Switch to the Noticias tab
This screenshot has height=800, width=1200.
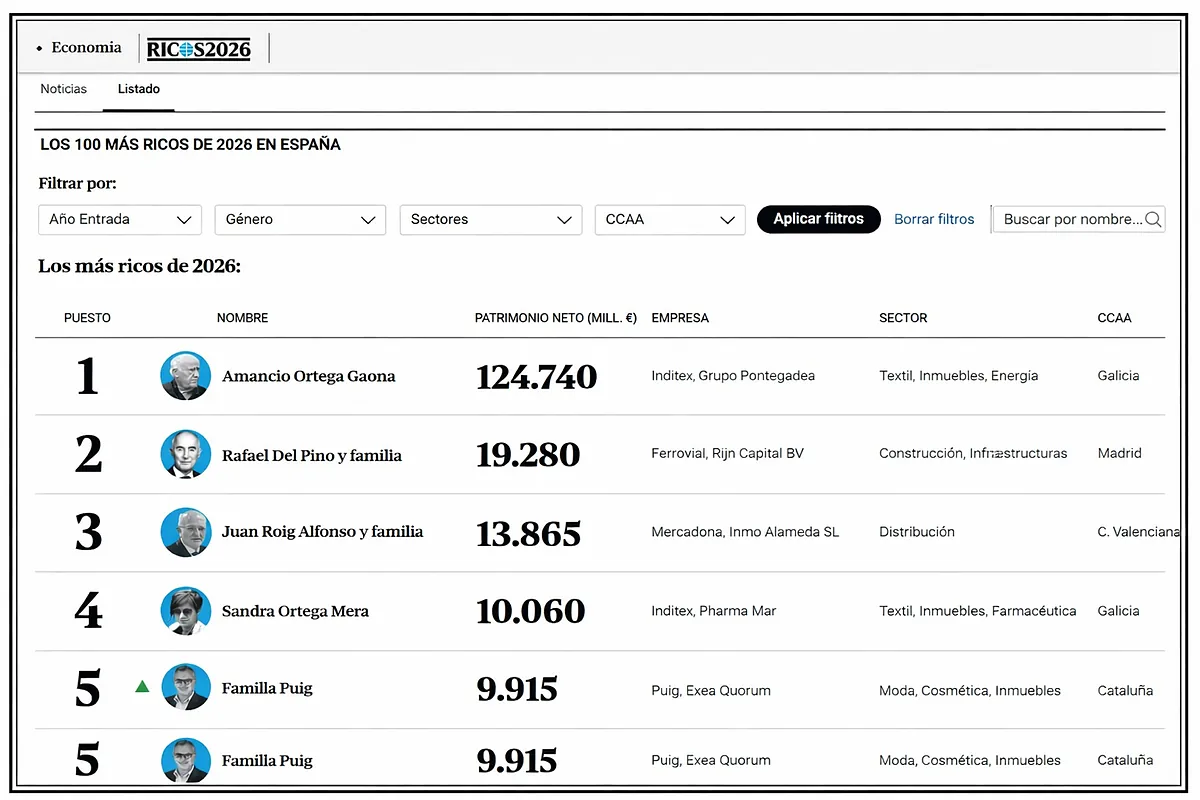click(64, 89)
